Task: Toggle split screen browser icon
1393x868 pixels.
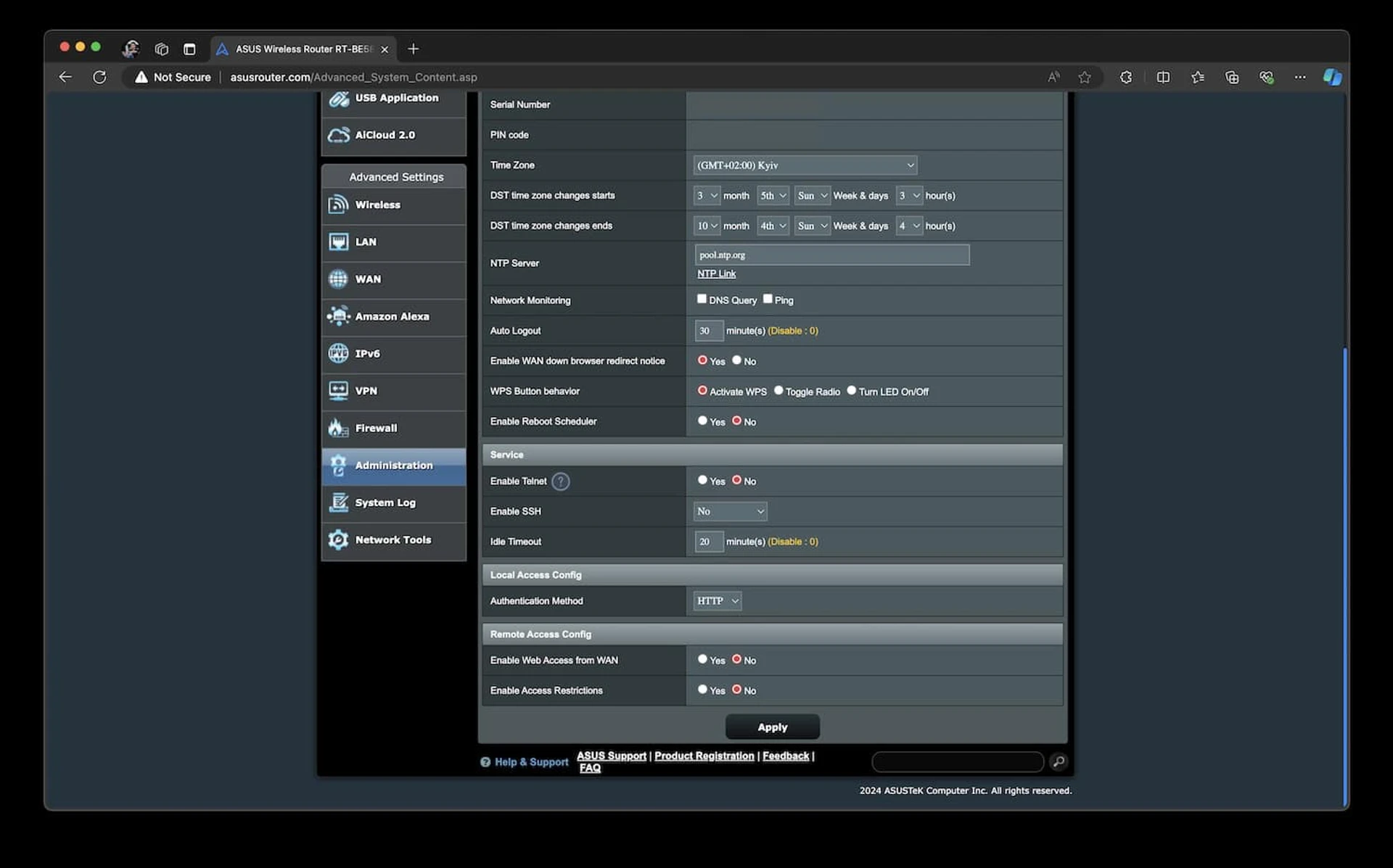Action: tap(1163, 77)
